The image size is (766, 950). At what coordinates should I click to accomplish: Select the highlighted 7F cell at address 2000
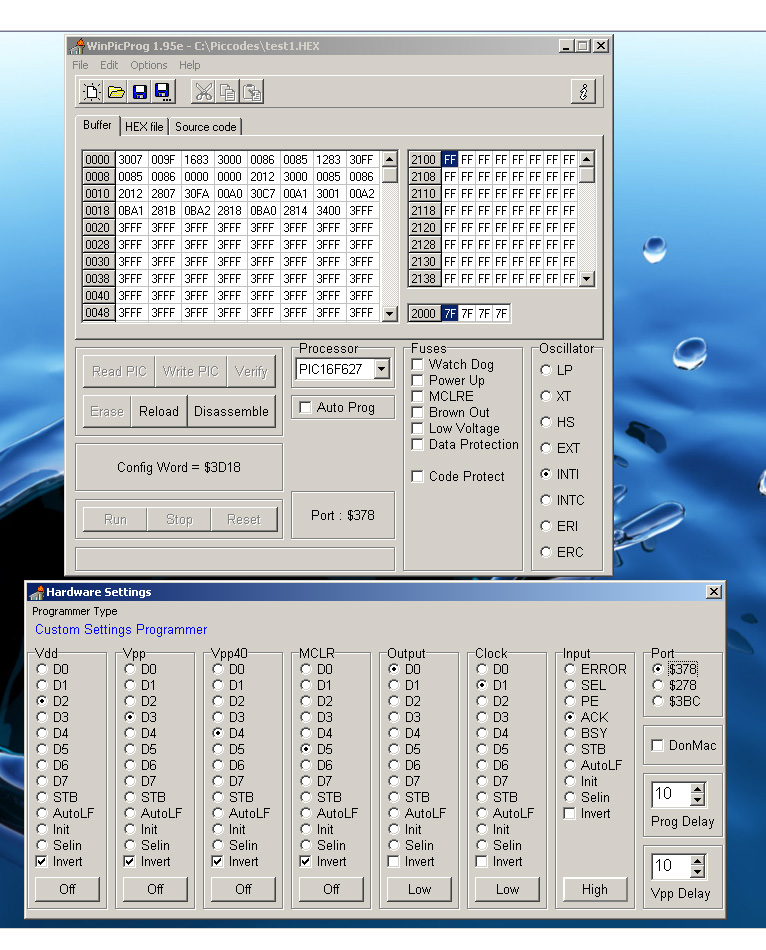[x=450, y=313]
